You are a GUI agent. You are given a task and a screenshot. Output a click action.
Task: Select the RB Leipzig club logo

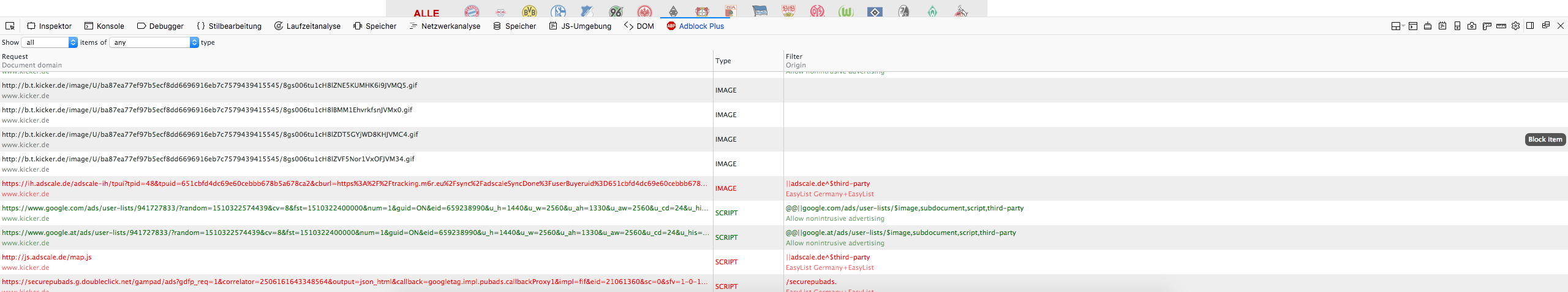(500, 12)
